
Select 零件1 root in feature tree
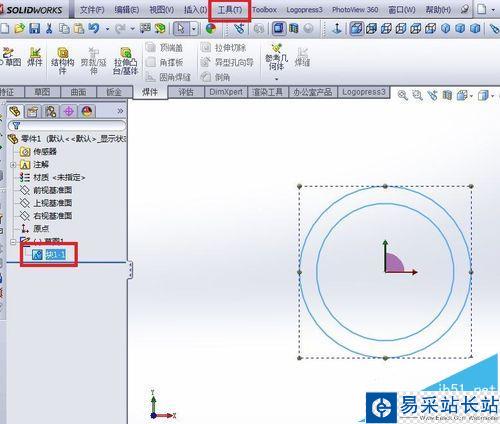[67, 139]
